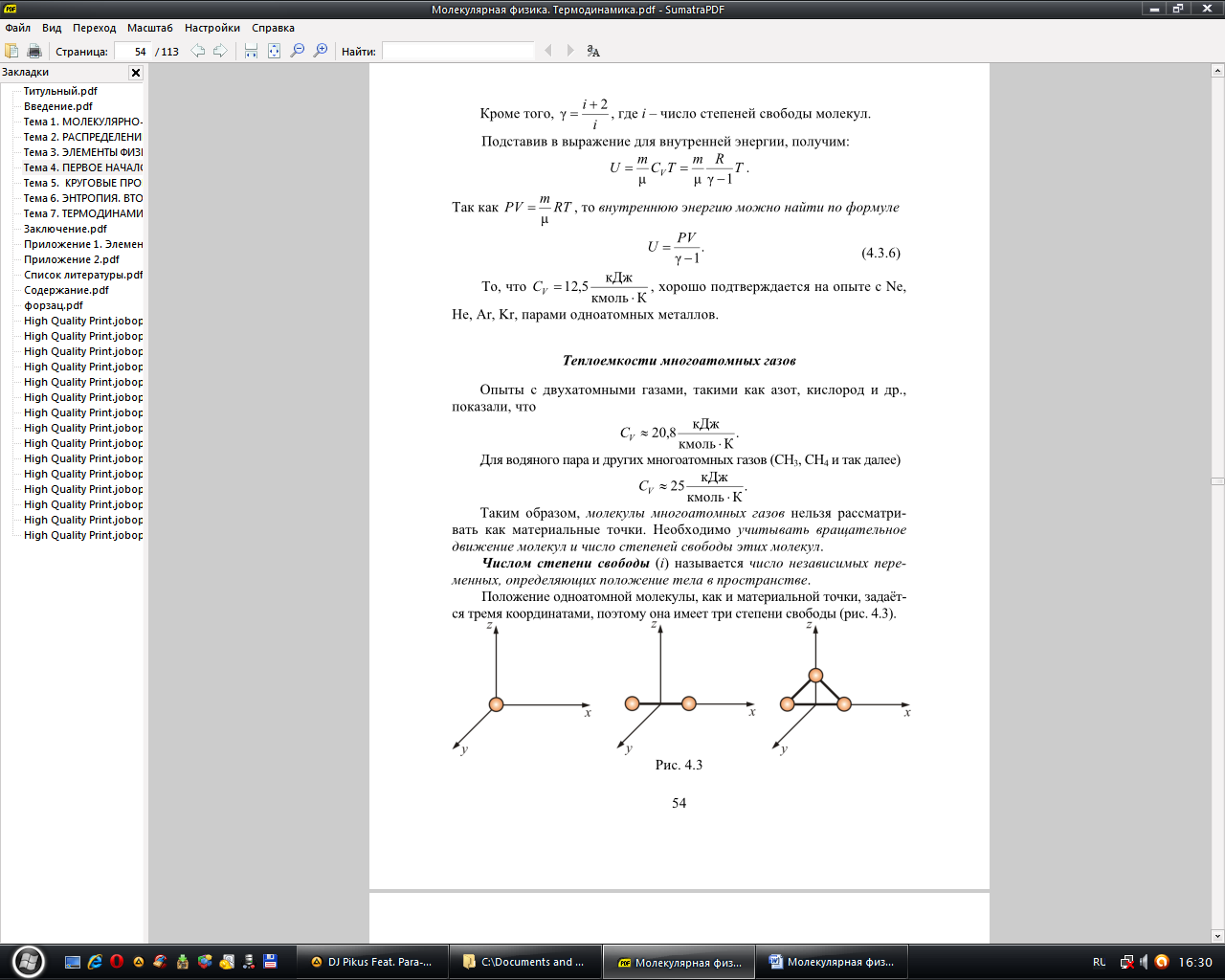
Task: Switch to Word Молекулярная физ taskbar button
Action: tap(832, 962)
